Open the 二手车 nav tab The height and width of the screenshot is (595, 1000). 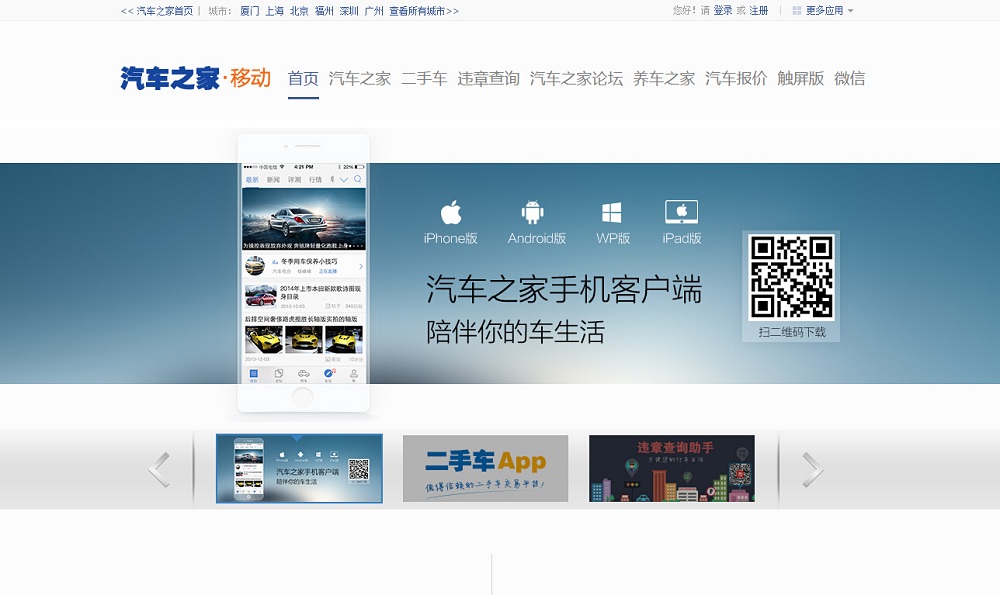424,78
